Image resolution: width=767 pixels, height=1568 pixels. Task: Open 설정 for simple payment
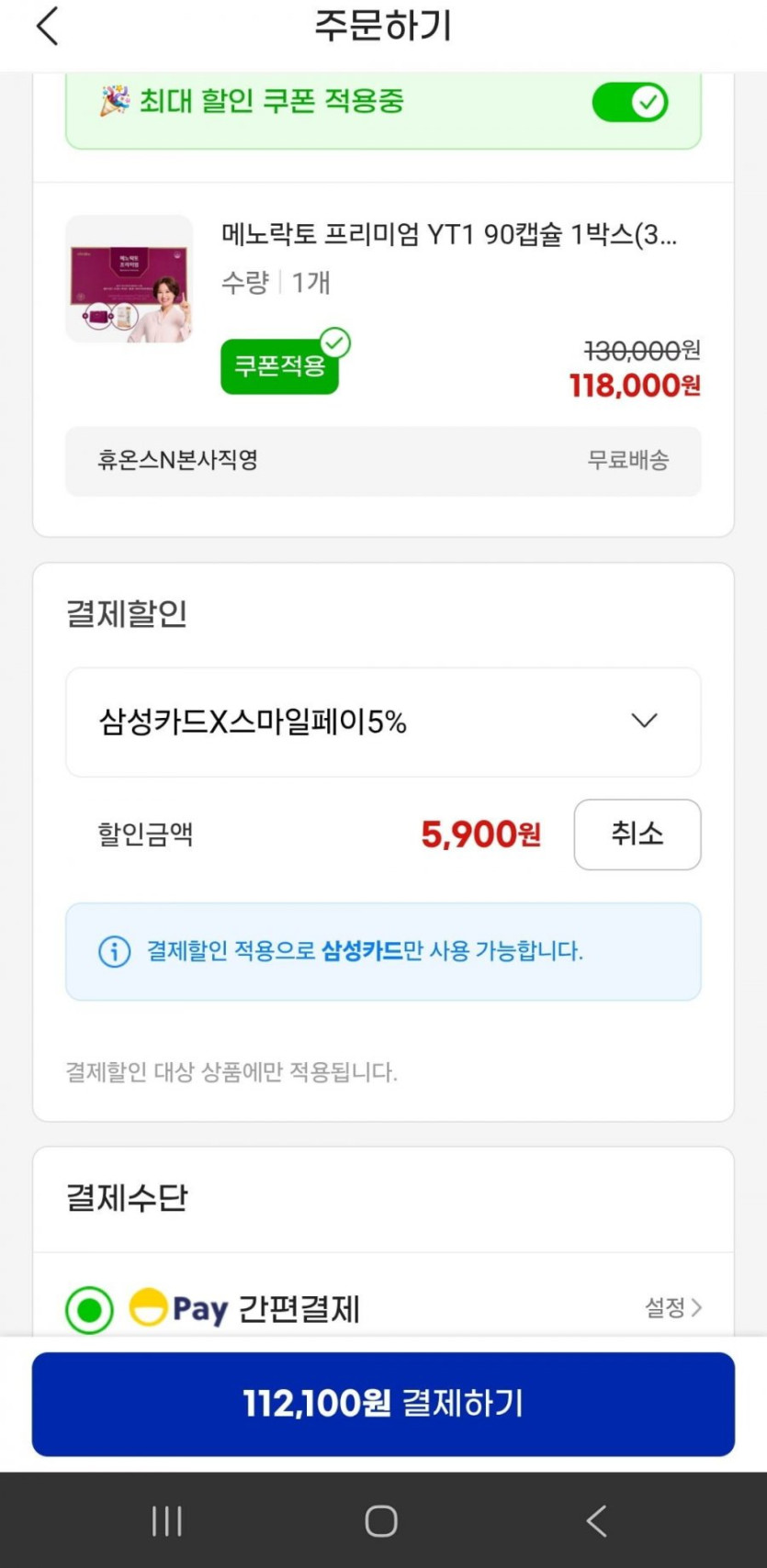672,1307
